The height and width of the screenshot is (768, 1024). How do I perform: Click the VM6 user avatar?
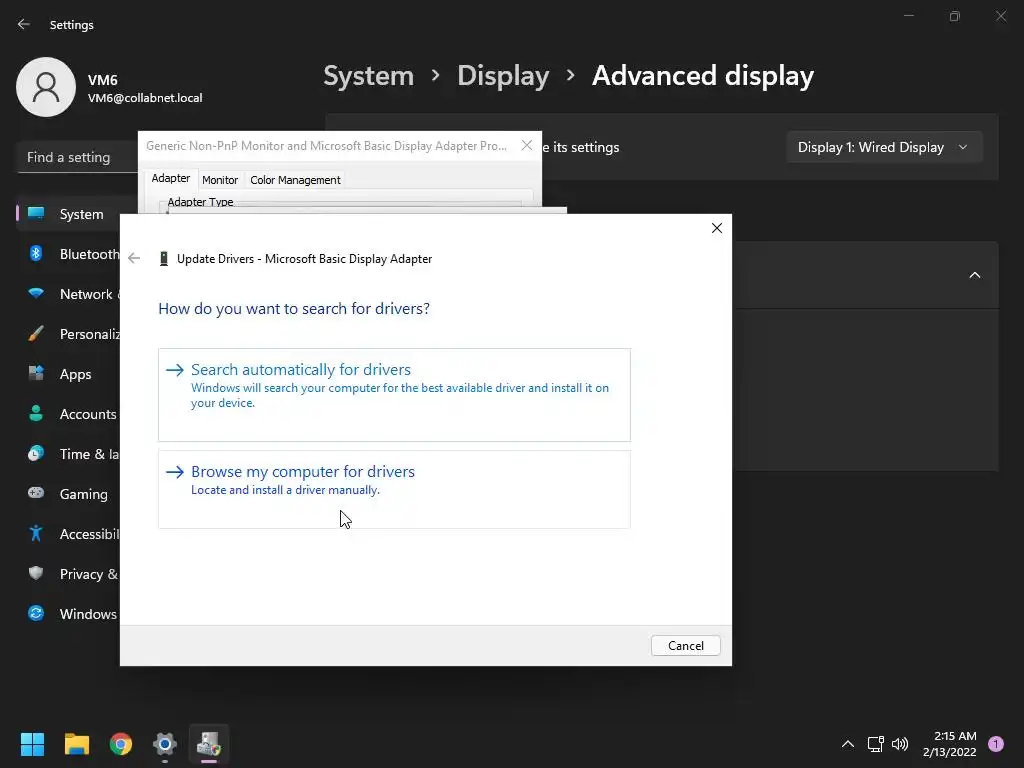[46, 87]
